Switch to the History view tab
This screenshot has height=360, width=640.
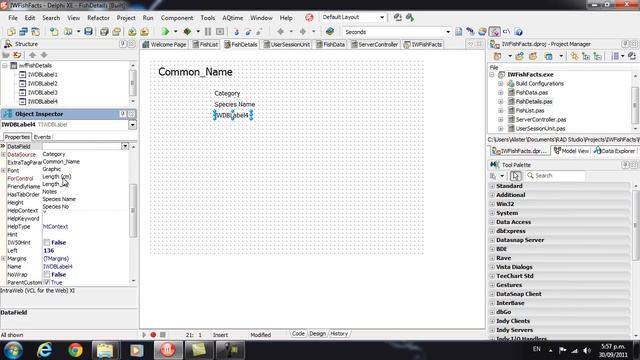pos(339,334)
